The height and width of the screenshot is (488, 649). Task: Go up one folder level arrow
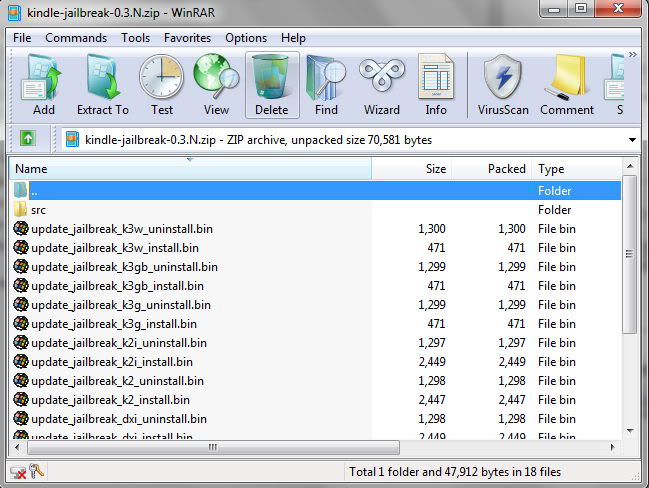click(28, 138)
